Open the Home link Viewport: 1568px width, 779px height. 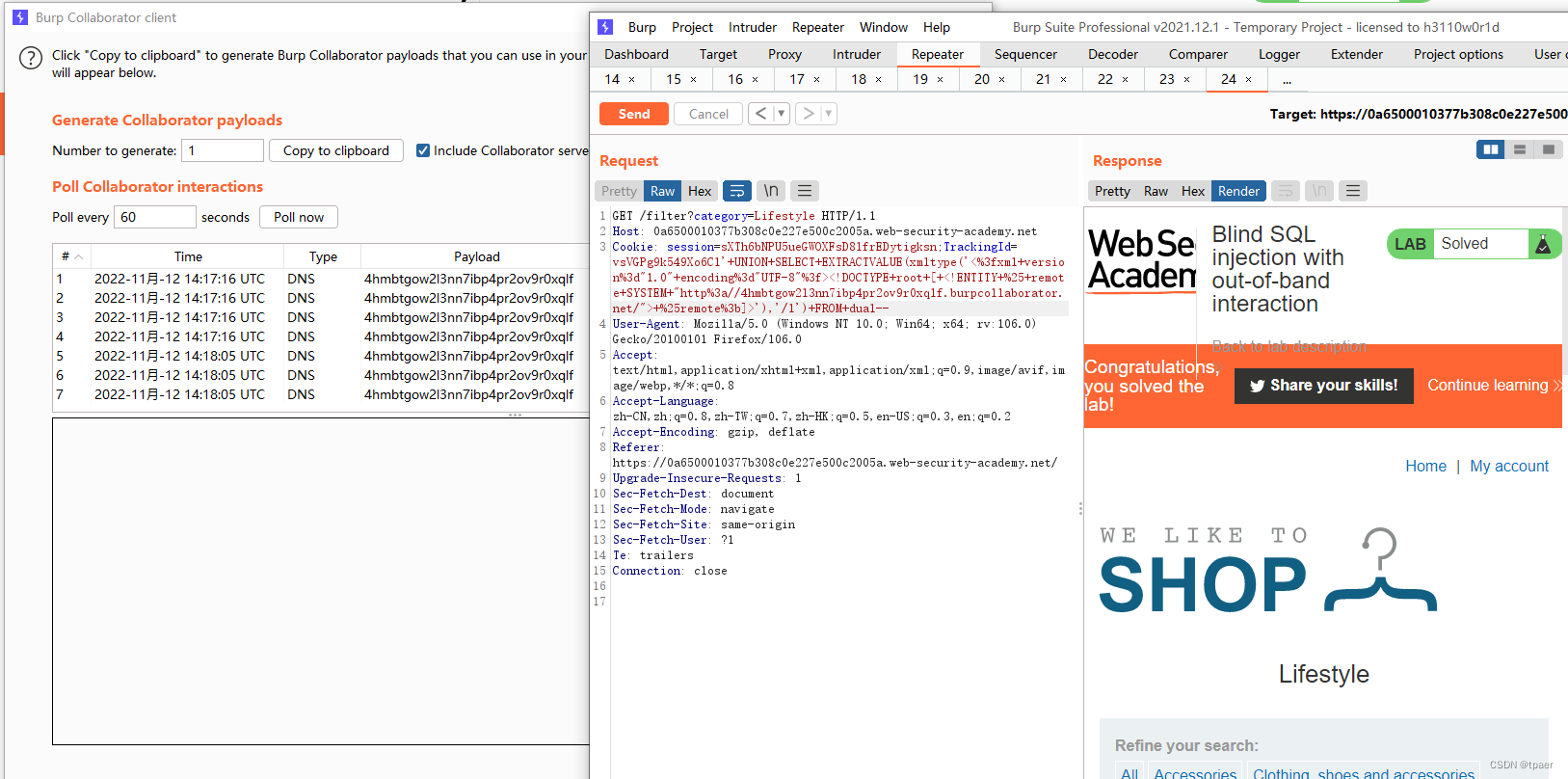tap(1425, 467)
